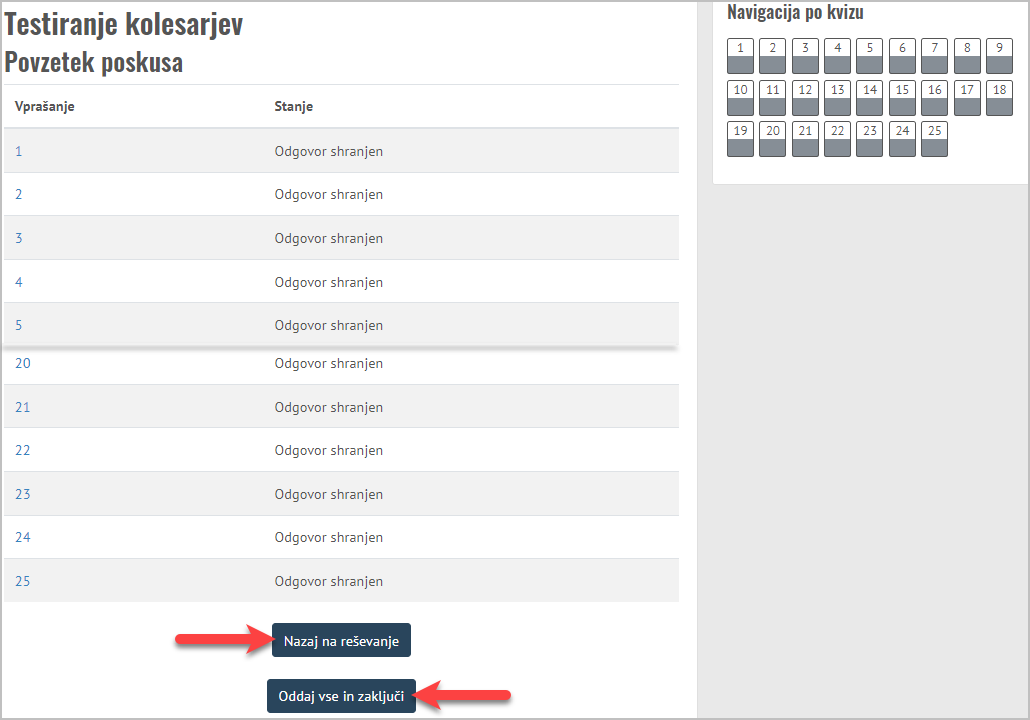
Task: Click Odgovor shranjen status for question 25
Action: 328,581
